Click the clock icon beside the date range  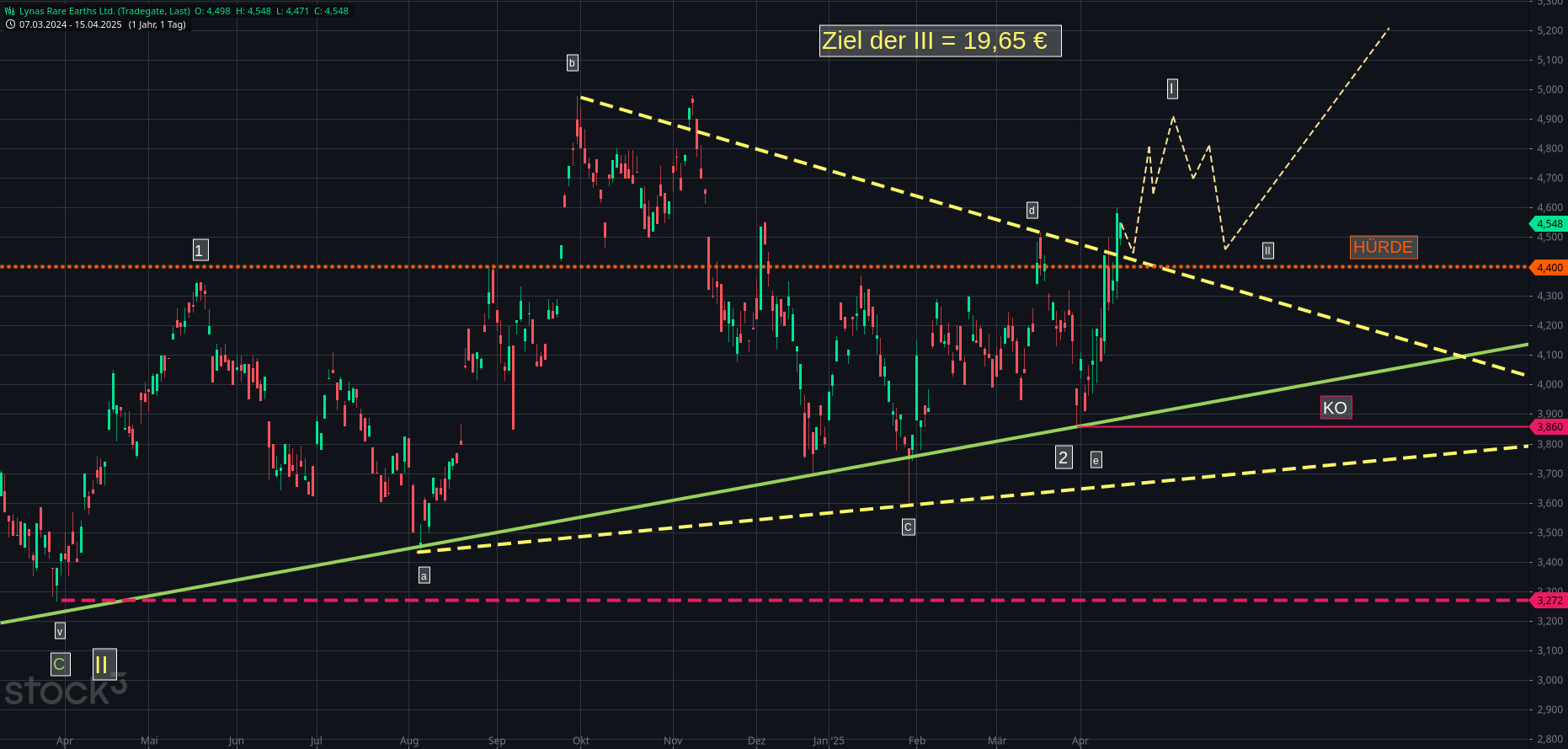tap(10, 24)
